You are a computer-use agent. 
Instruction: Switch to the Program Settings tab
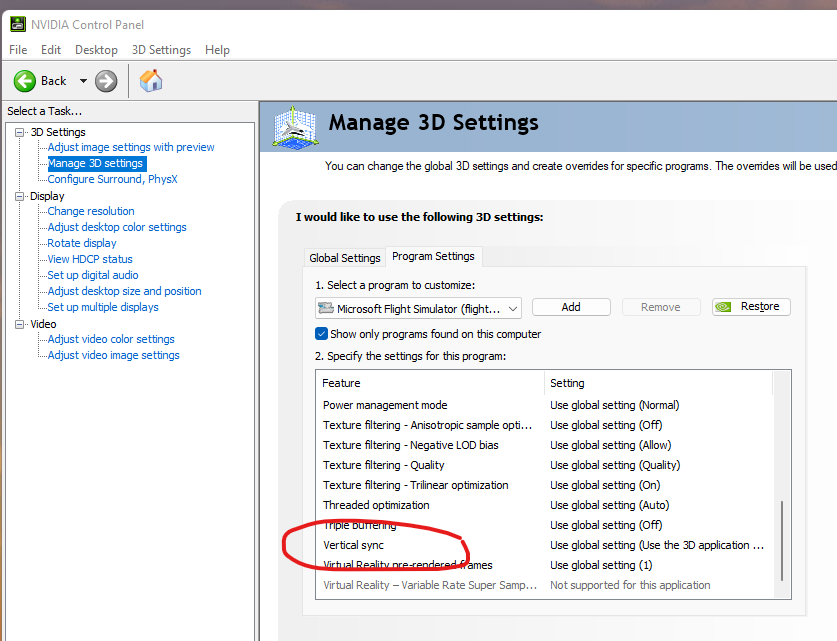[433, 256]
